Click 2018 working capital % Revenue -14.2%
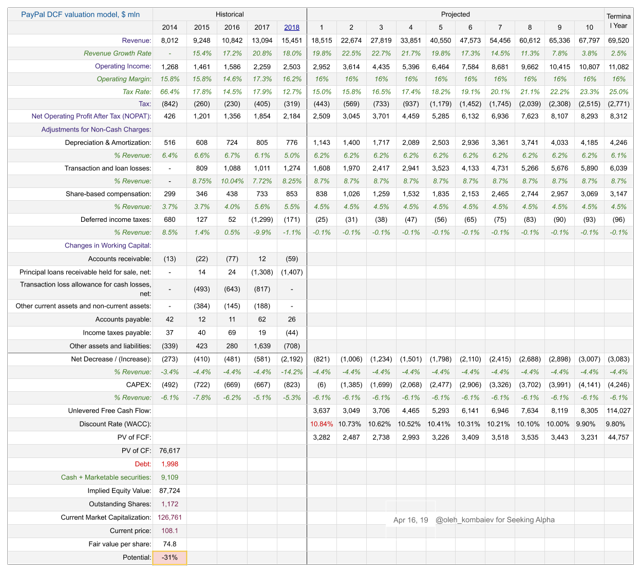Screen dimensions: 640x573 pyautogui.click(x=291, y=372)
